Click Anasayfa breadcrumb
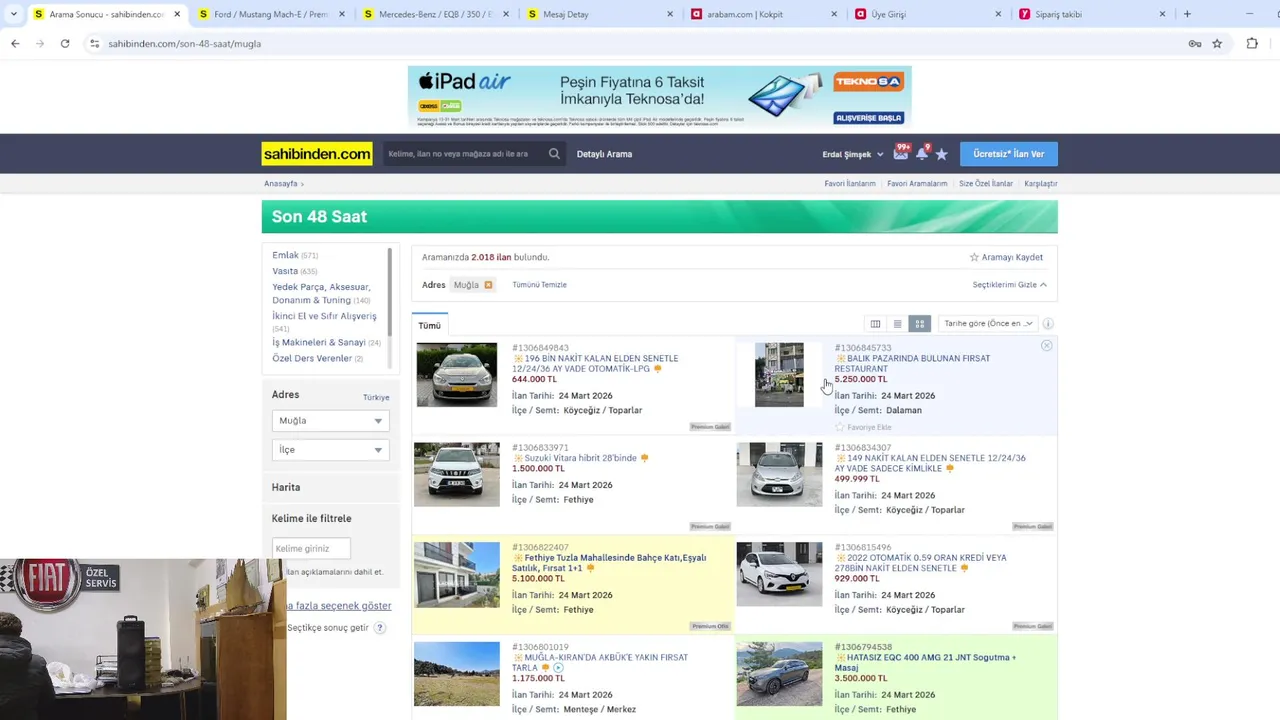The height and width of the screenshot is (720, 1280). click(x=281, y=184)
